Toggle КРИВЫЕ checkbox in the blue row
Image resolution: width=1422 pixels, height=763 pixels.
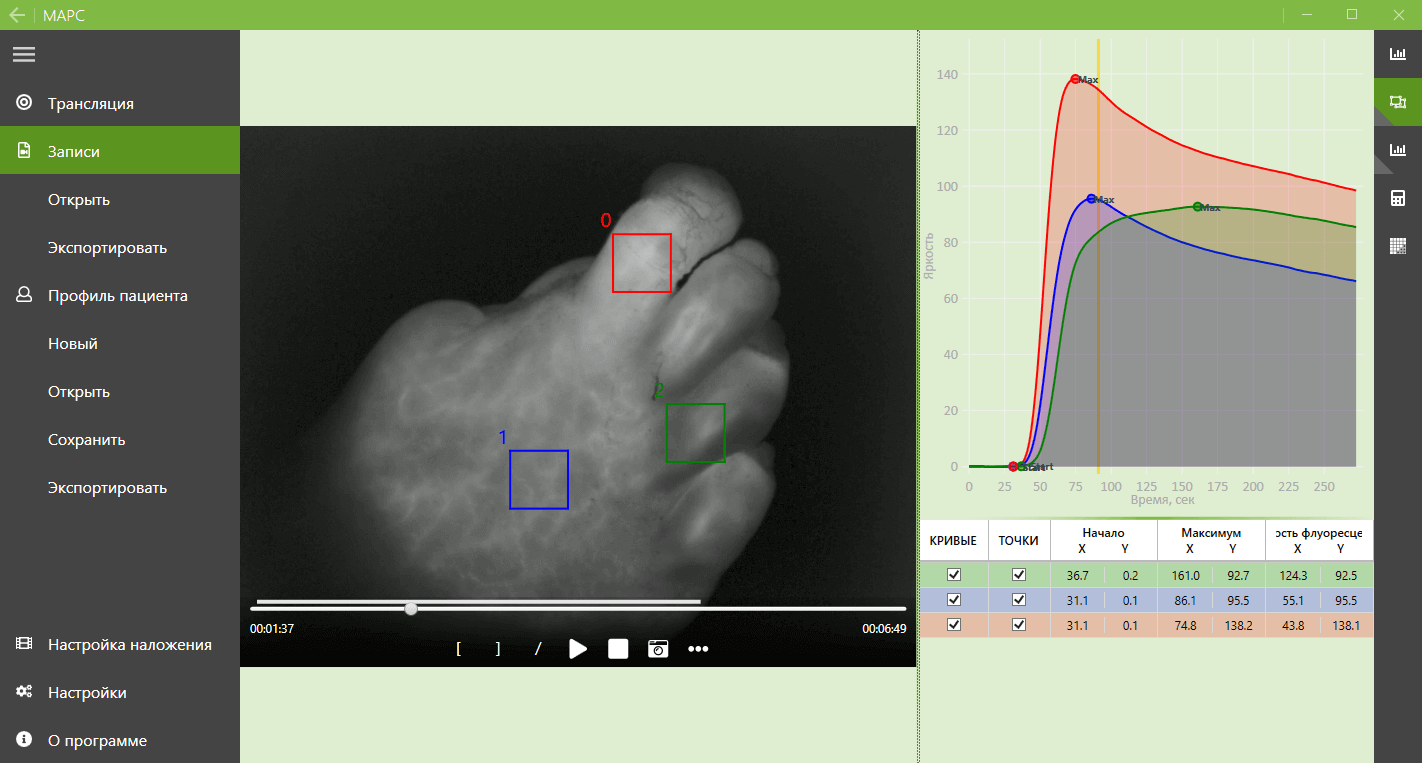point(954,599)
